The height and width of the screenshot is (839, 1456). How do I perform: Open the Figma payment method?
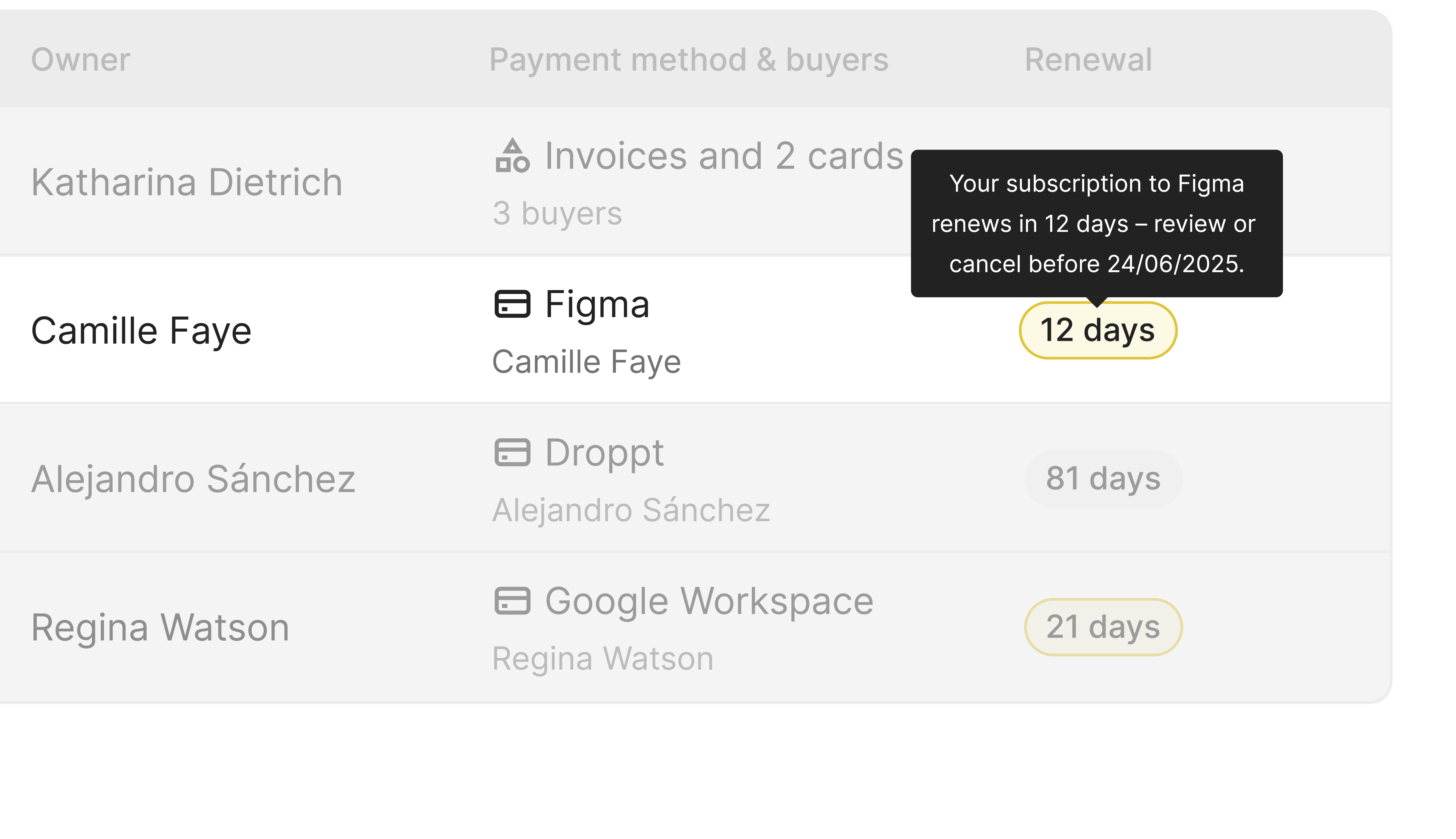[x=597, y=304]
